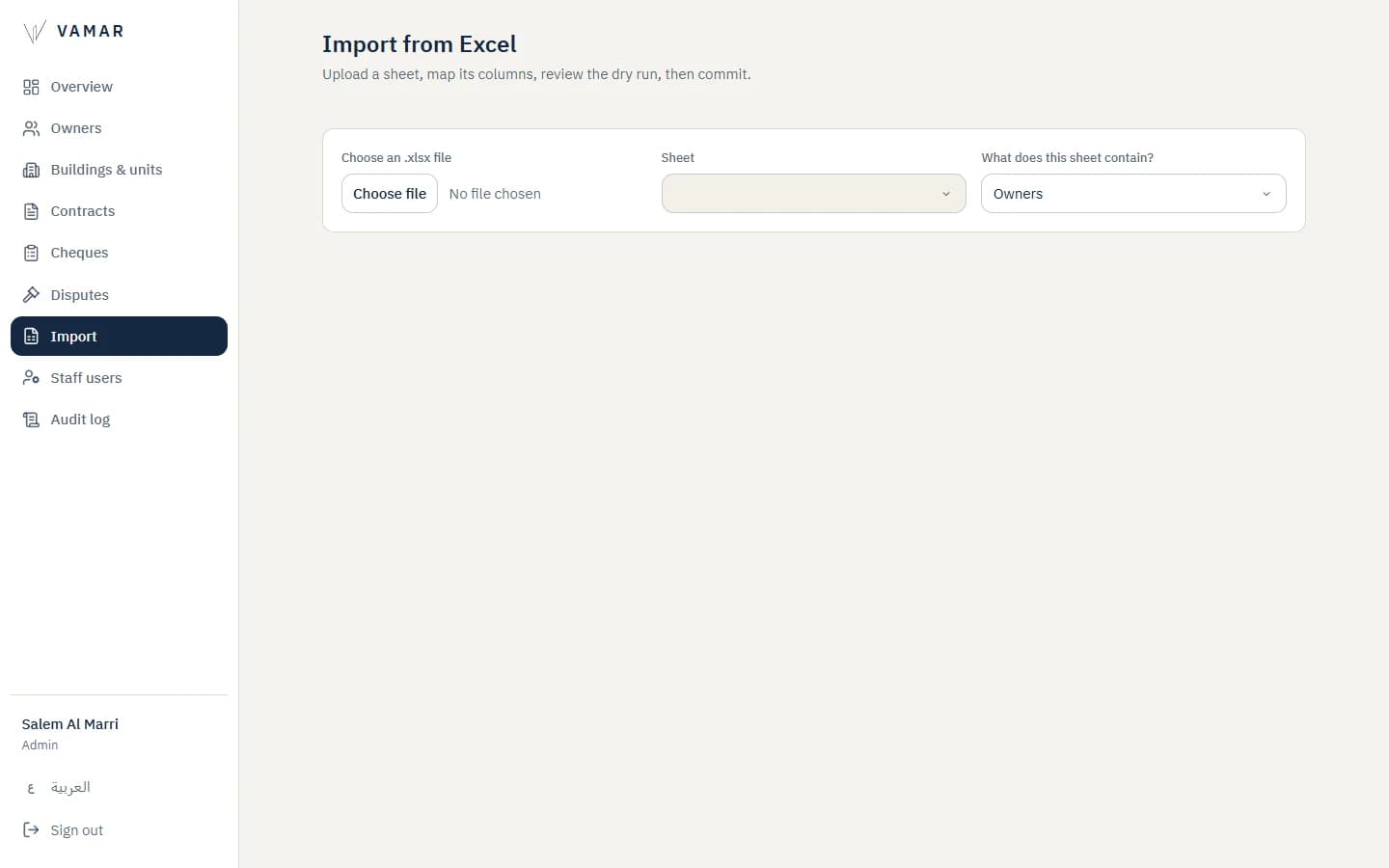This screenshot has width=1389, height=868.
Task: Click the Owners people icon
Action: click(31, 128)
